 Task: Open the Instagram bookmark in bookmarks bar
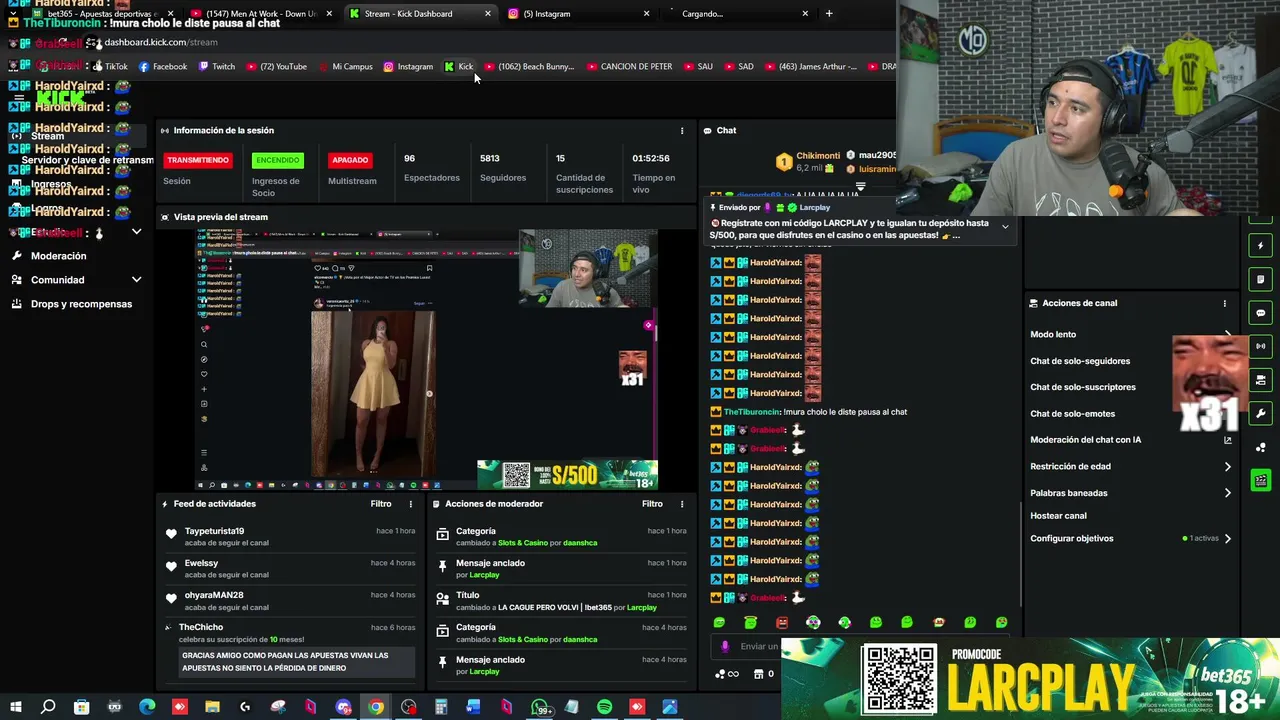point(408,67)
